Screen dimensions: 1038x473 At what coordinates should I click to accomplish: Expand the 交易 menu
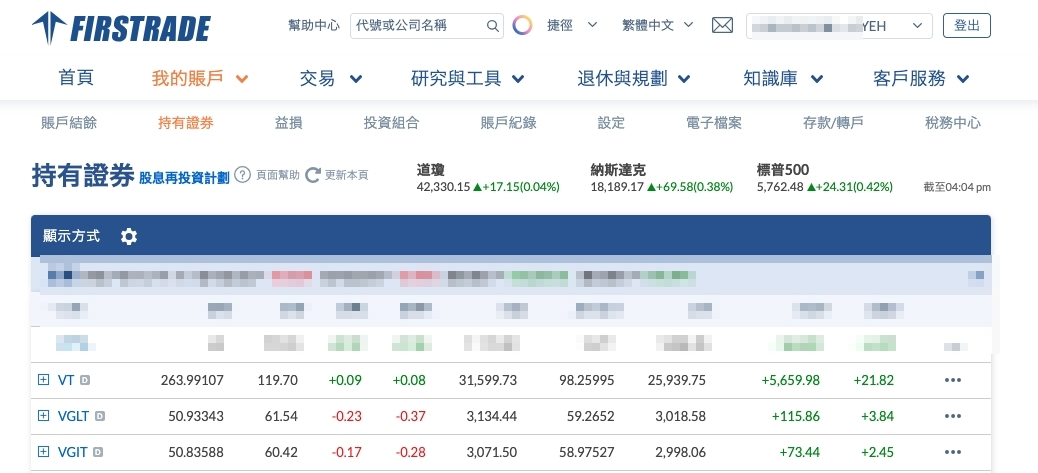pos(330,79)
